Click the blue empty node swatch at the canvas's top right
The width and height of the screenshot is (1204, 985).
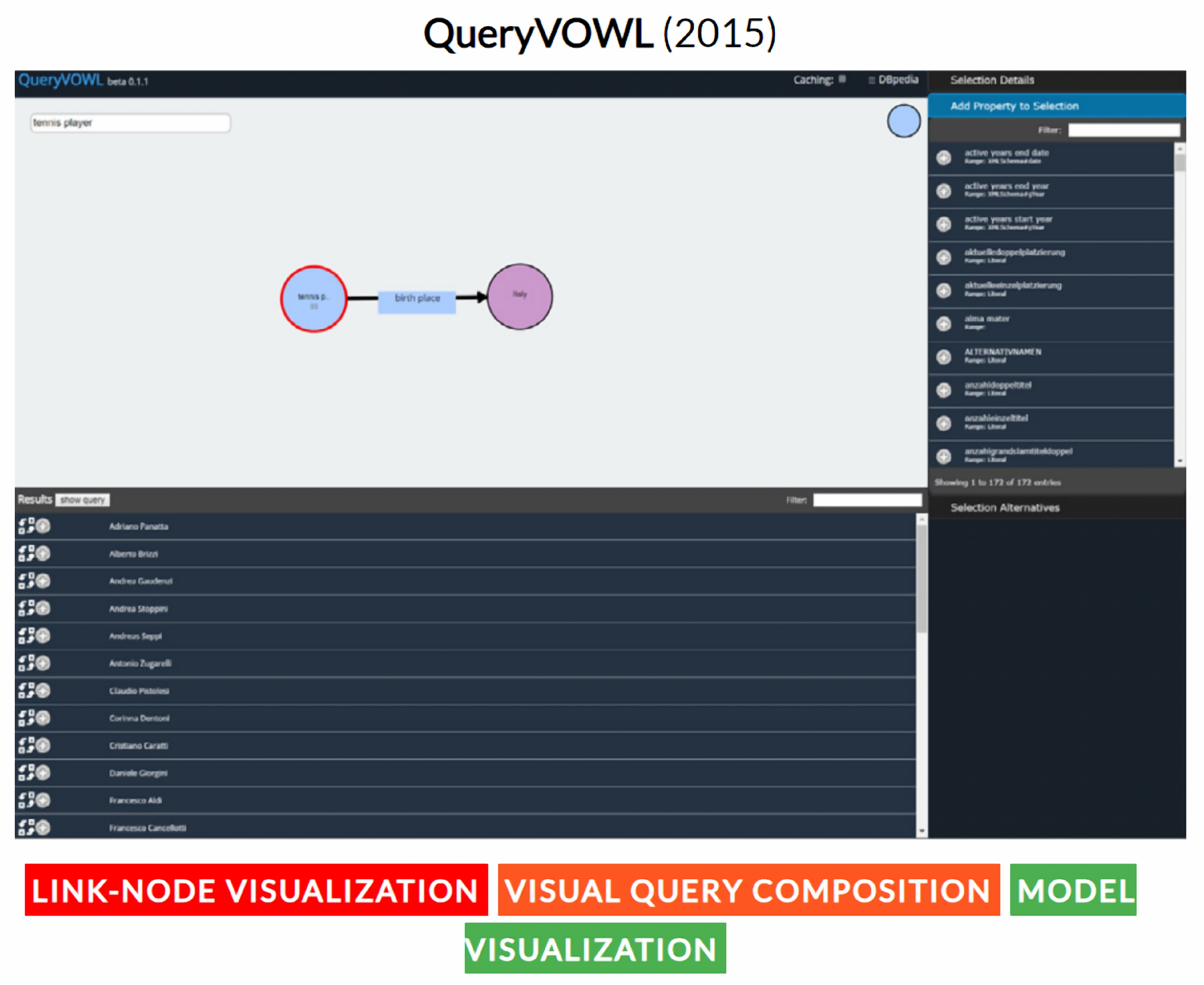coord(903,121)
